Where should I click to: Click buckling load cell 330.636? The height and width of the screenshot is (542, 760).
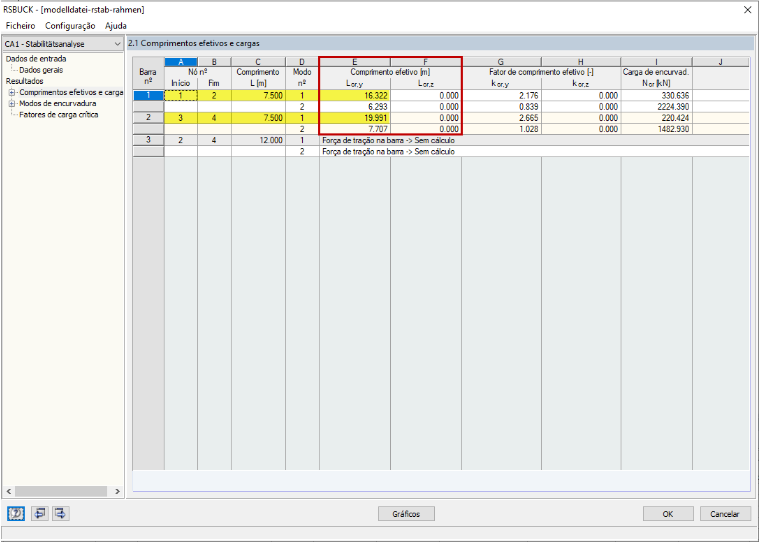pos(657,96)
